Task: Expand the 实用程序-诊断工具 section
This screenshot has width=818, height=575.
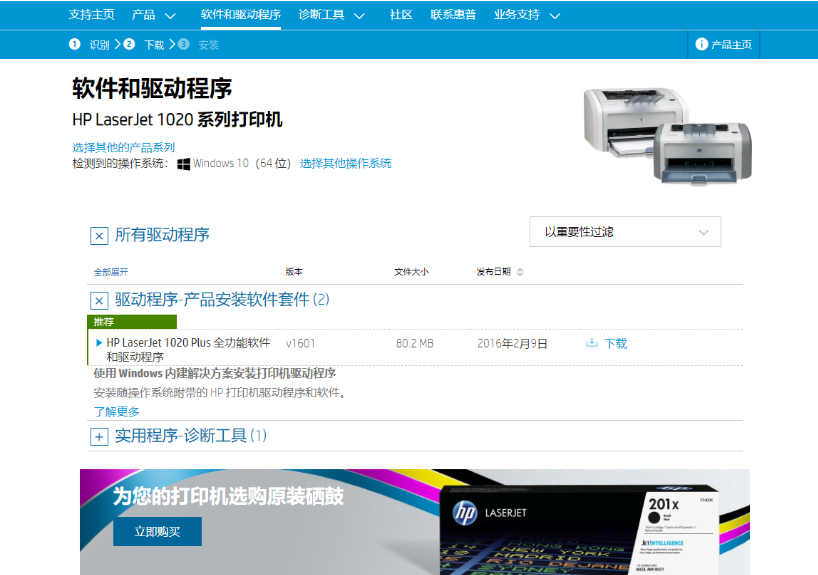Action: coord(99,437)
